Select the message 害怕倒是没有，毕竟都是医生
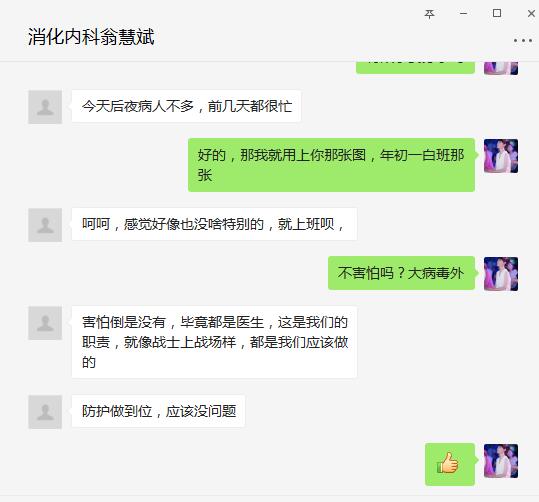539x502 pixels. [214, 342]
